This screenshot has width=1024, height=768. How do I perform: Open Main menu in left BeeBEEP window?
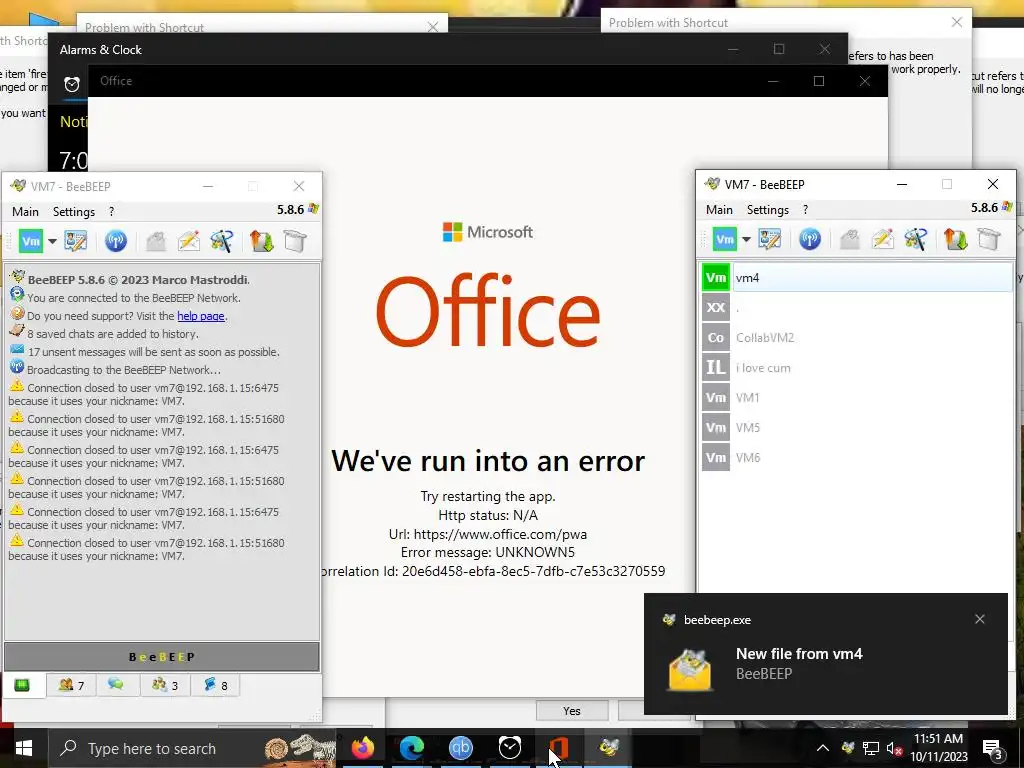point(25,212)
